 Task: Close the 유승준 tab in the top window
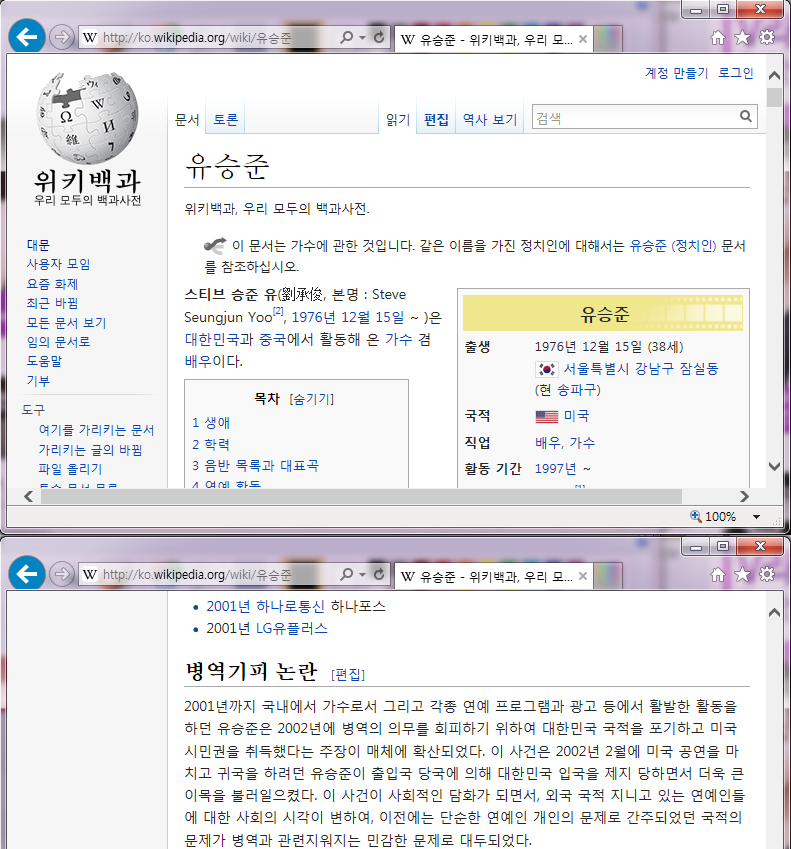coord(583,39)
